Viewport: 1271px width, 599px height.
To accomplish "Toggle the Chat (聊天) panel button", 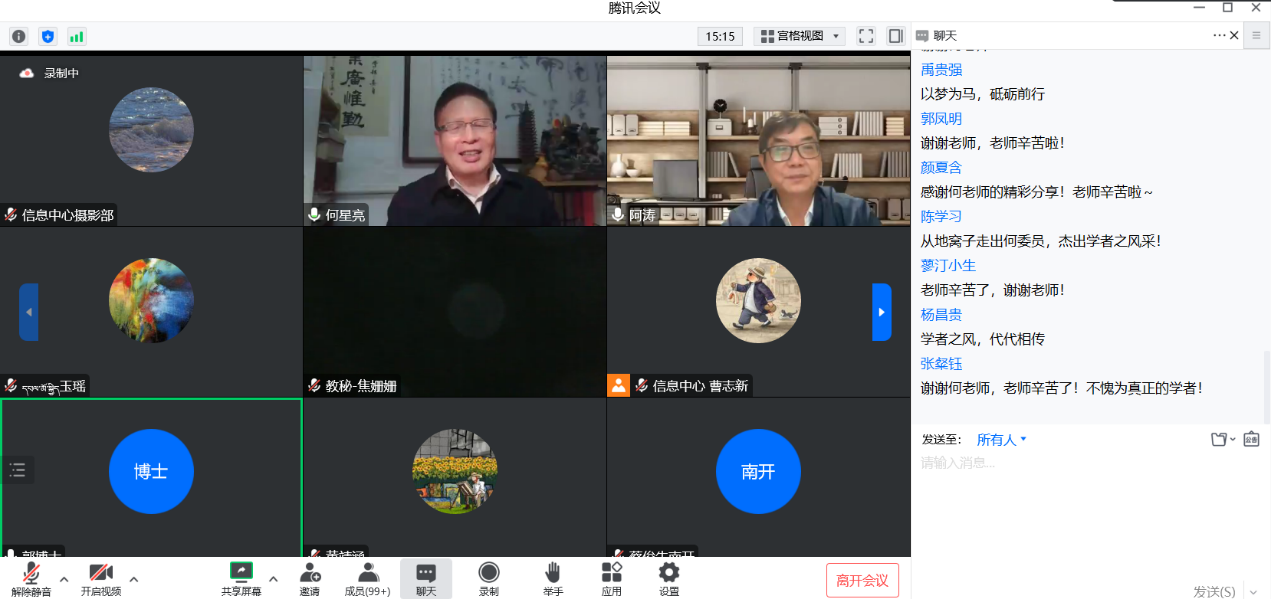I will tap(426, 578).
